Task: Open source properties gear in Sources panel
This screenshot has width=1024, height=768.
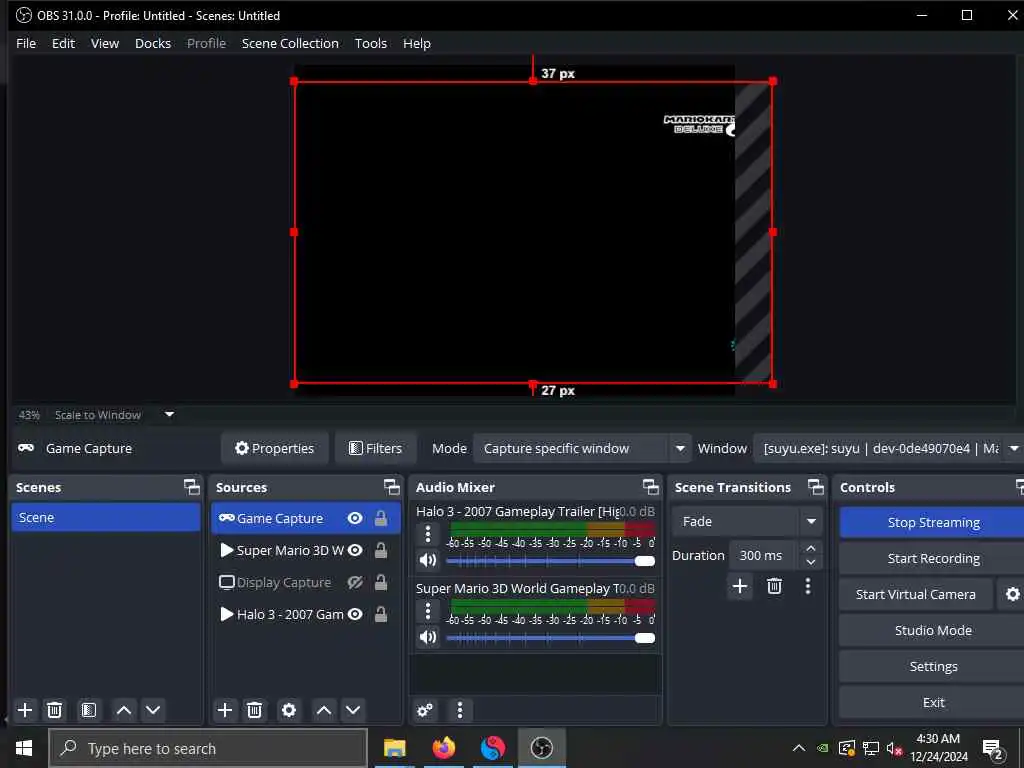Action: pyautogui.click(x=289, y=710)
